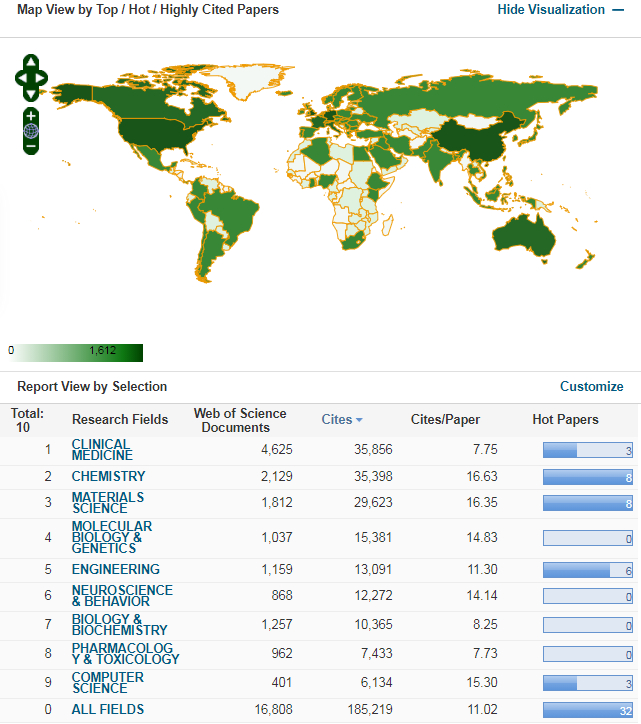
Task: Select Russia on the map
Action: [x=462, y=95]
